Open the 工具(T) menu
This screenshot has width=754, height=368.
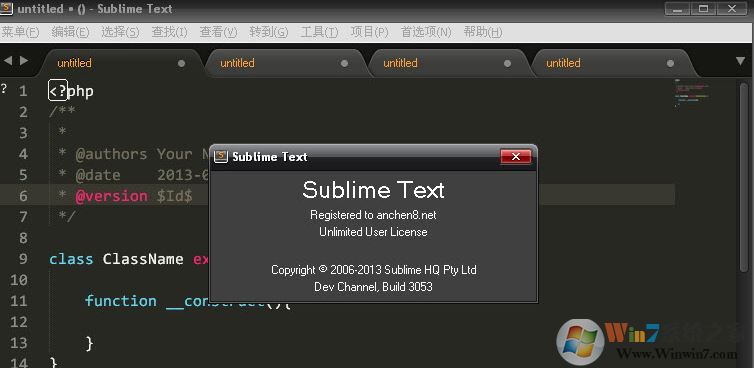319,32
